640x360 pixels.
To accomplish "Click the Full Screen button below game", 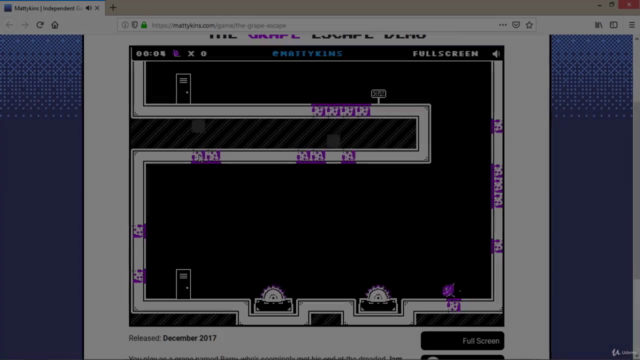I will 462,341.
